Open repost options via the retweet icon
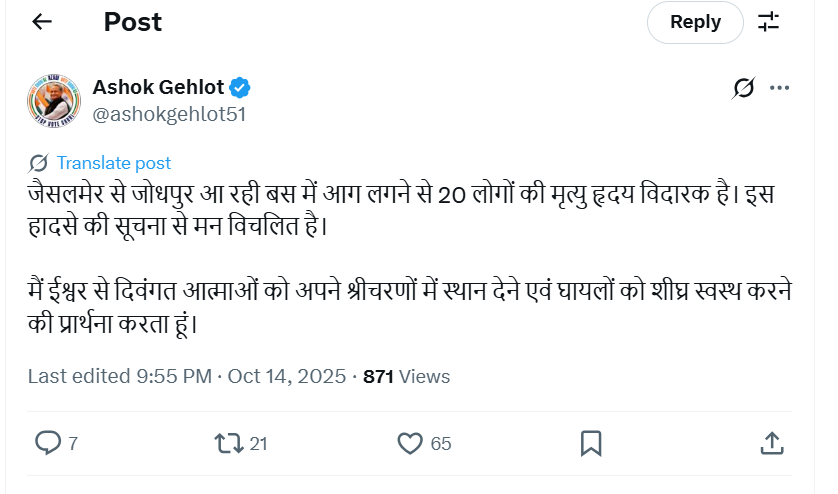Image resolution: width=838 pixels, height=494 pixels. pyautogui.click(x=228, y=442)
